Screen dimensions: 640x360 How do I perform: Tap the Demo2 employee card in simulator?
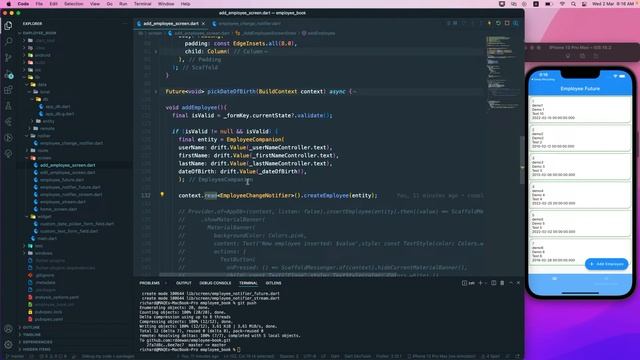pos(580,138)
